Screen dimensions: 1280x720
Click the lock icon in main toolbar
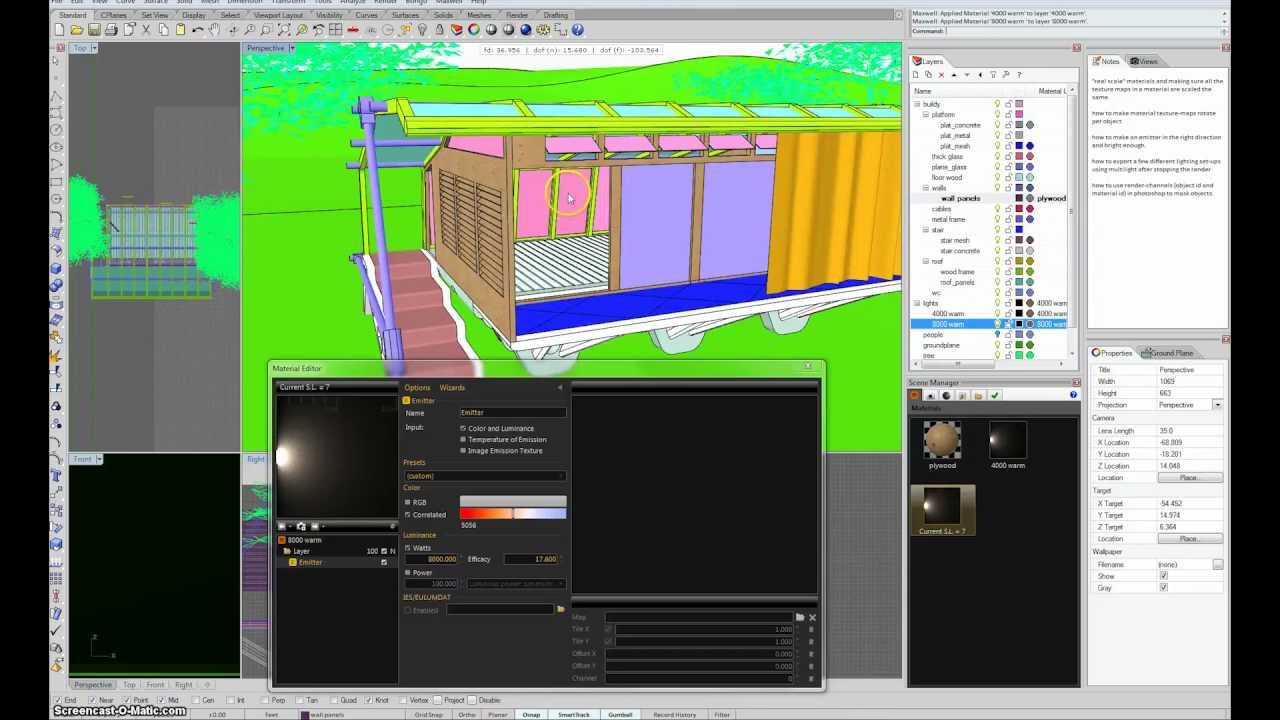439,30
